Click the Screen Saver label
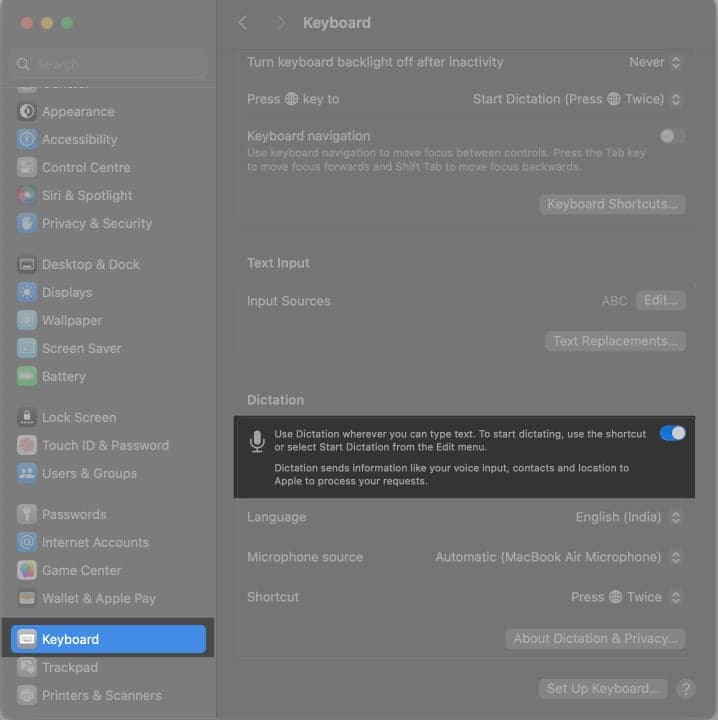This screenshot has width=718, height=720. 81,349
